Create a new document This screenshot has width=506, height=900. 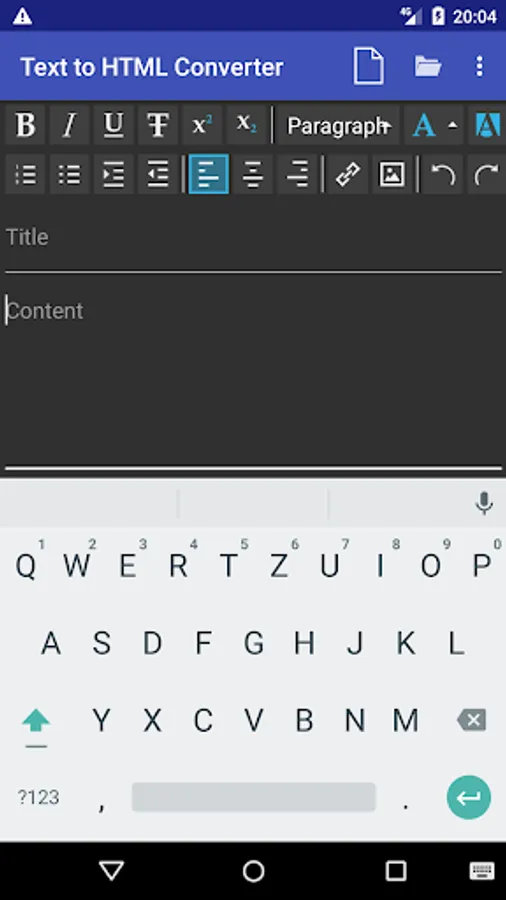368,67
